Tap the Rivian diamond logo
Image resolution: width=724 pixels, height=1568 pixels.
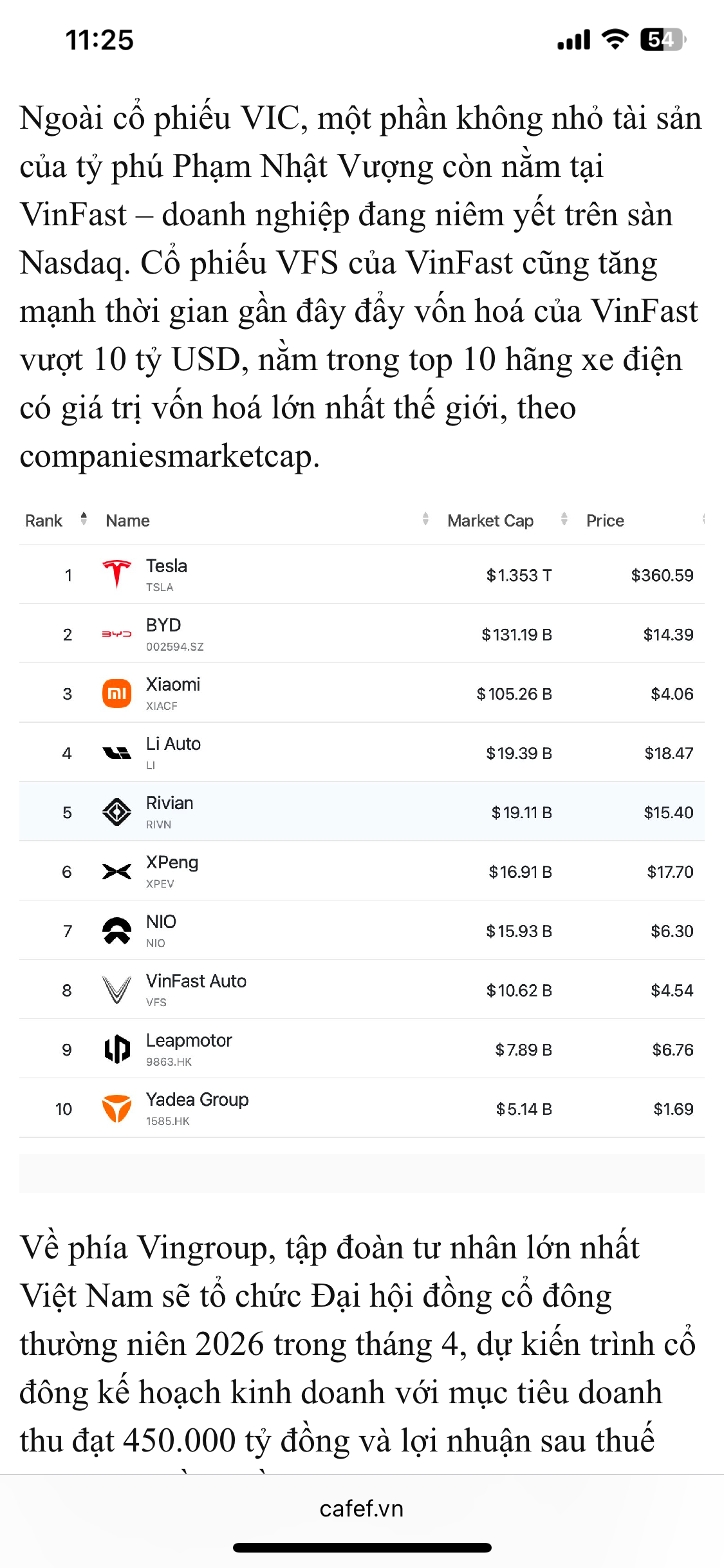point(116,812)
